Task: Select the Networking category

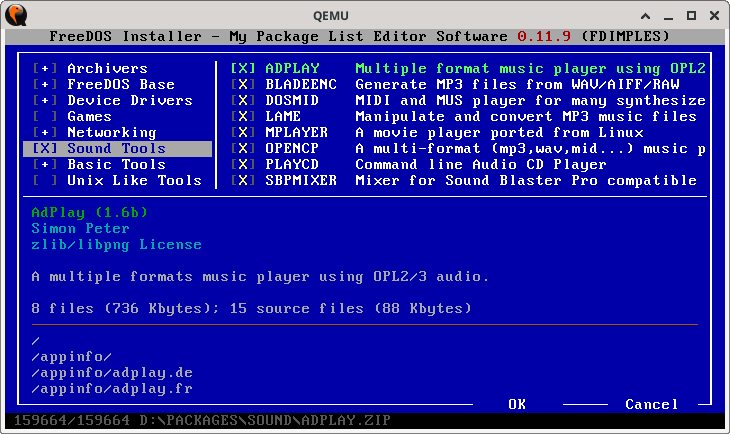Action: [112, 132]
